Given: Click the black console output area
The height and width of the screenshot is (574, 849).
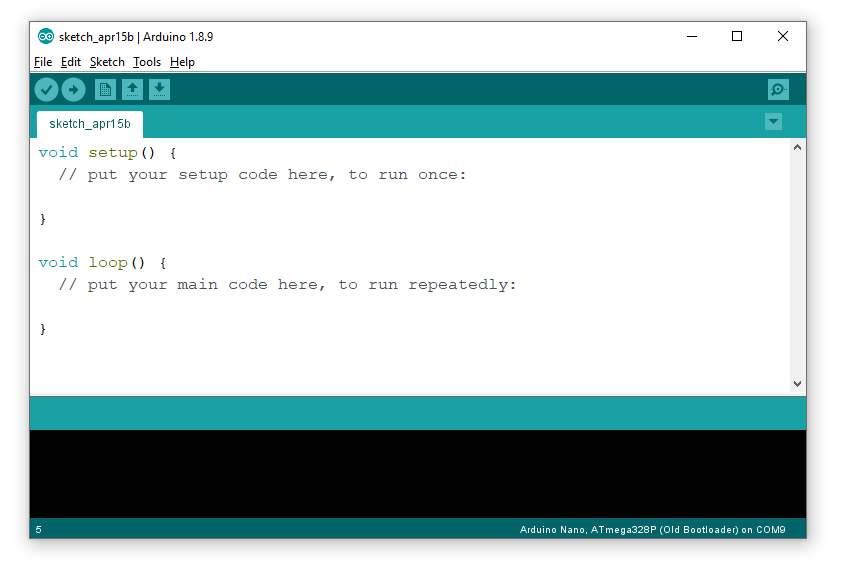Looking at the screenshot, I should coord(418,474).
